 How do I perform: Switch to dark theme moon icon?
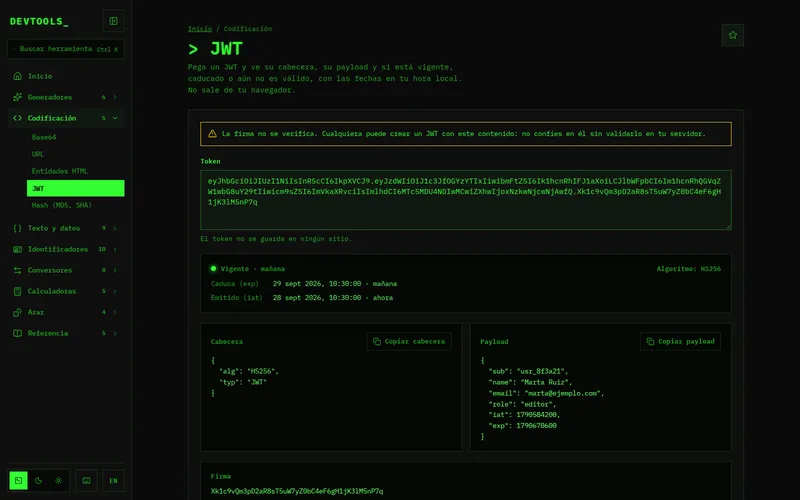tap(38, 481)
